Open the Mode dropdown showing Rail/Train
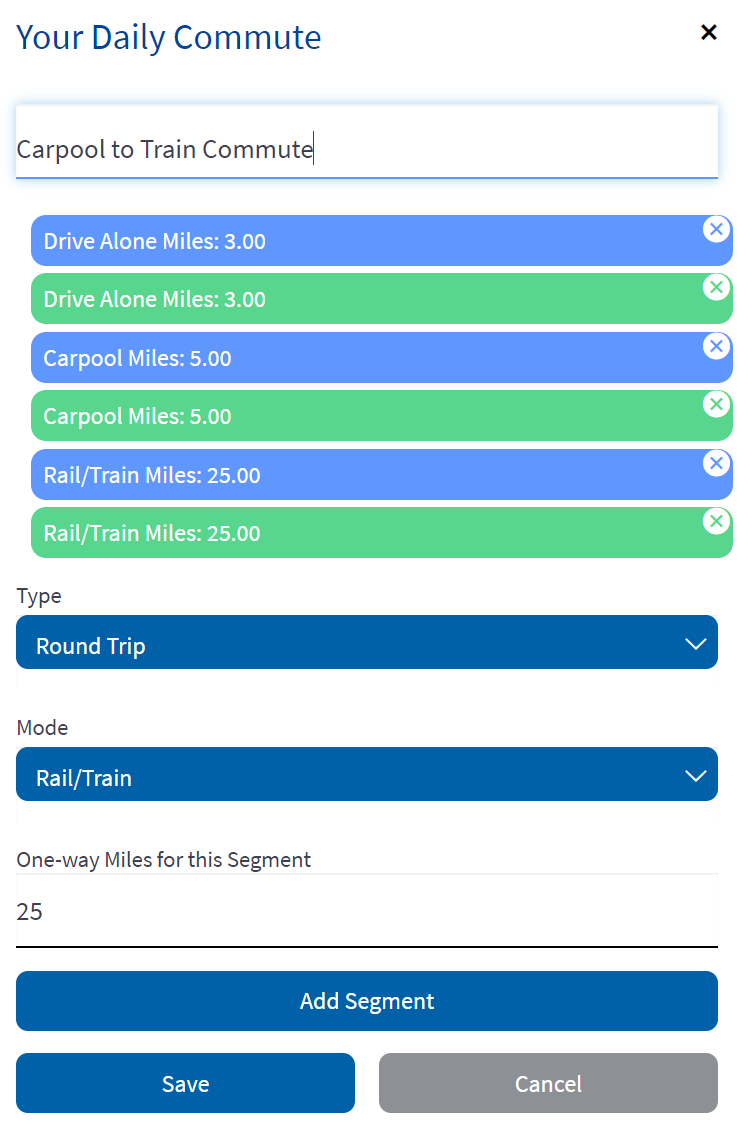The height and width of the screenshot is (1124, 737). (366, 774)
